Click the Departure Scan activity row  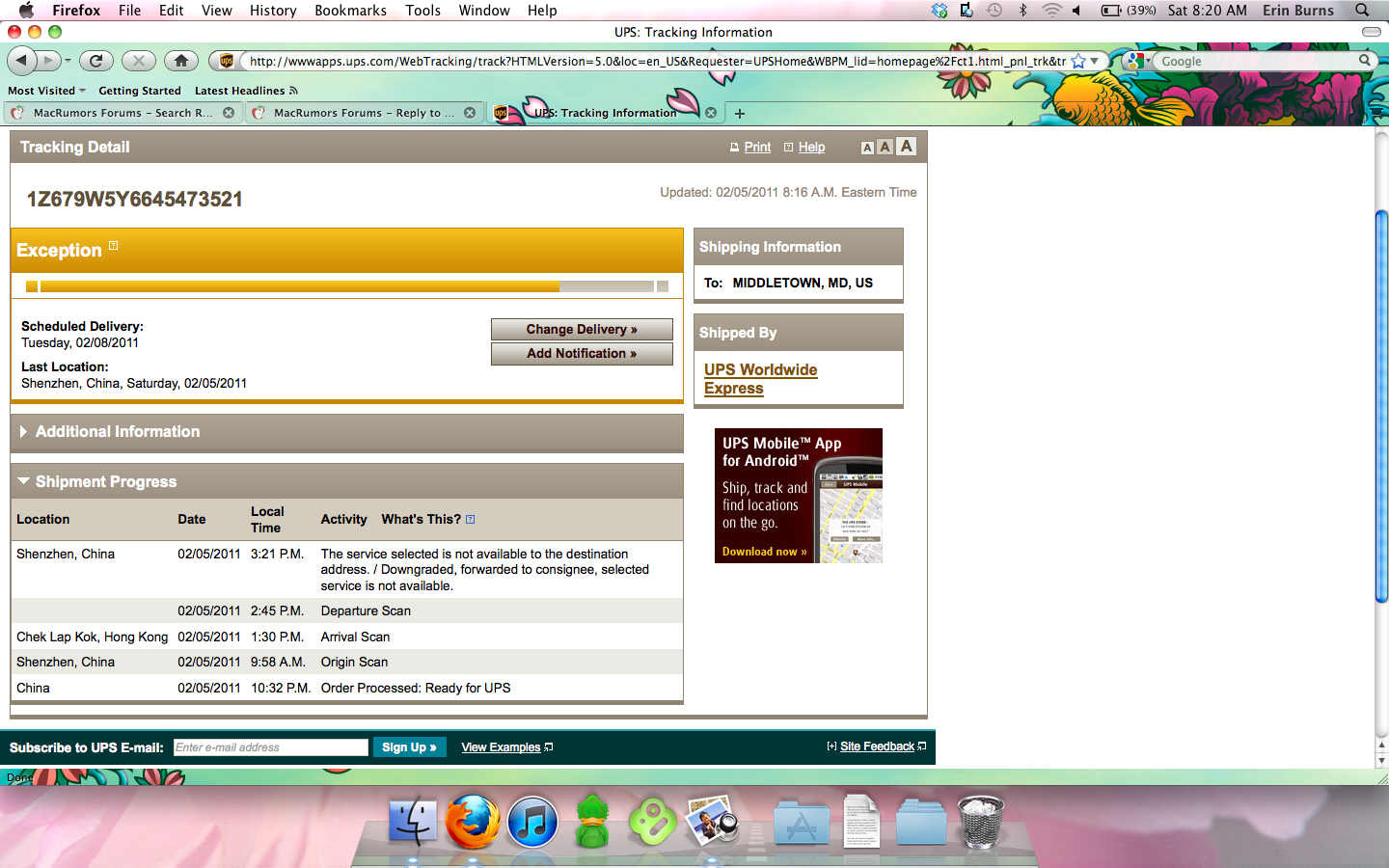[347, 610]
